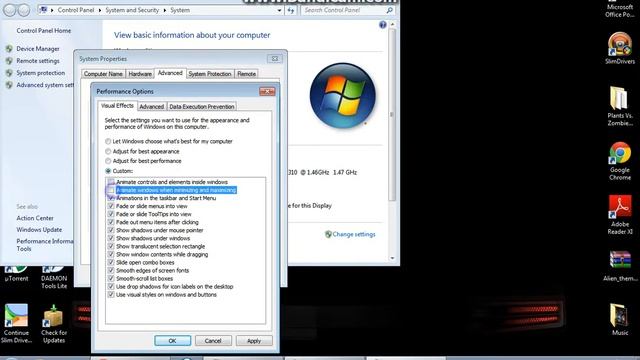
Task: Open the Plants Vs. Zombies folder icon
Action: tap(620, 106)
